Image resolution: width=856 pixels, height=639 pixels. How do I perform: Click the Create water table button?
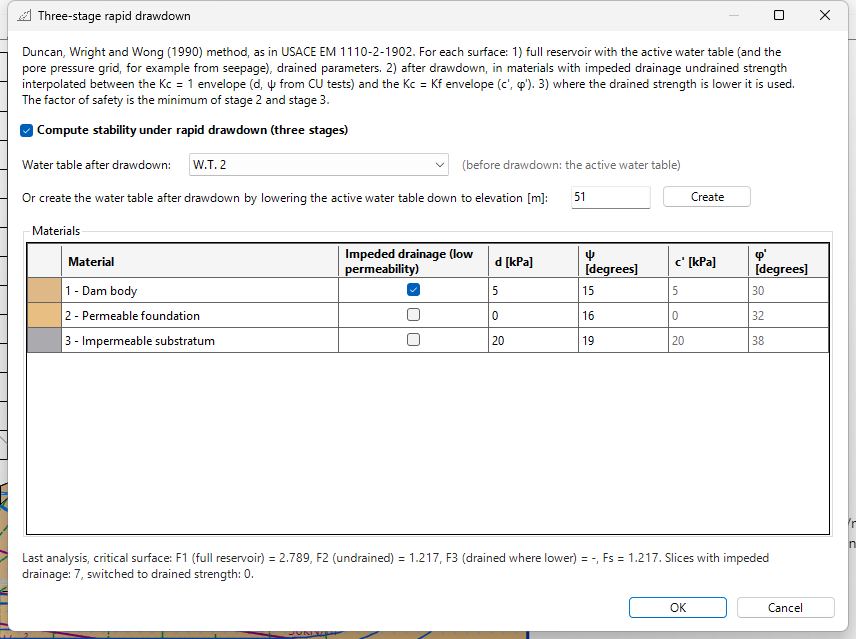coord(707,197)
